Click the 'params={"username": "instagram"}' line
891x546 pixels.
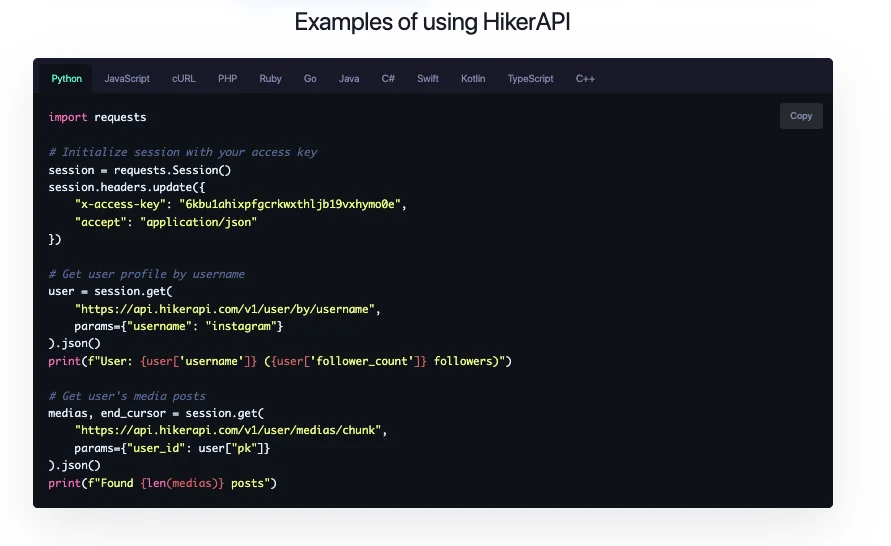pyautogui.click(x=178, y=326)
